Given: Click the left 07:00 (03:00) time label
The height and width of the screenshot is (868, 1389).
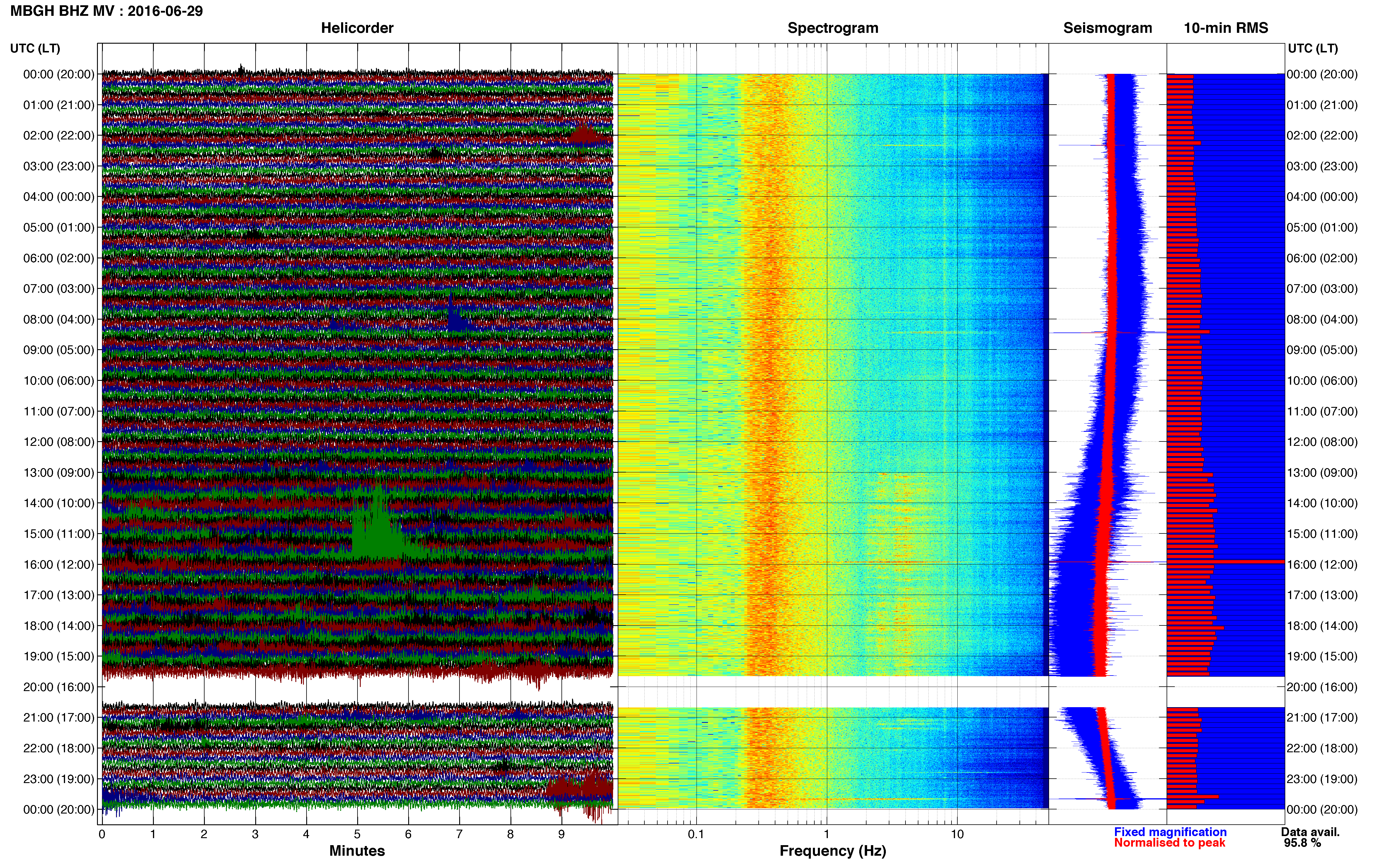Looking at the screenshot, I should coord(59,289).
